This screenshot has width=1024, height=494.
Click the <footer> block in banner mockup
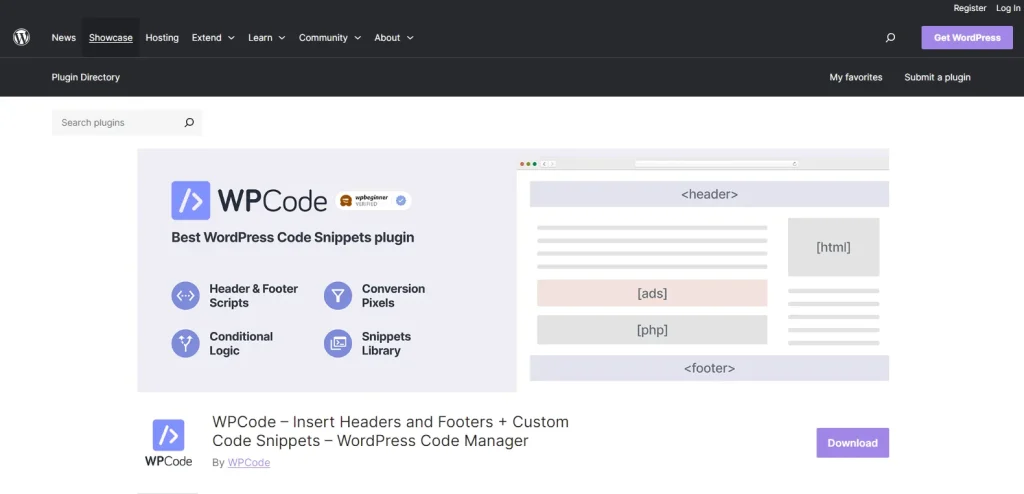click(x=709, y=368)
